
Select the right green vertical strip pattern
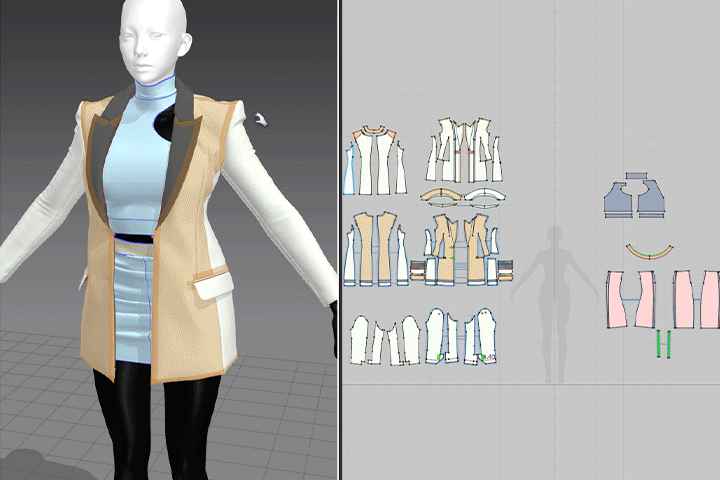tap(668, 343)
